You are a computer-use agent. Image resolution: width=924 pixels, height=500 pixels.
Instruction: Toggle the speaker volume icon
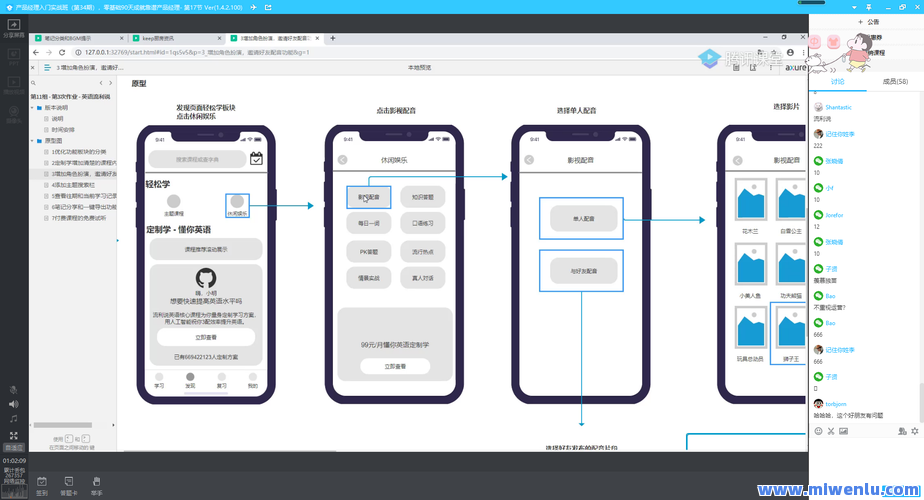14,404
